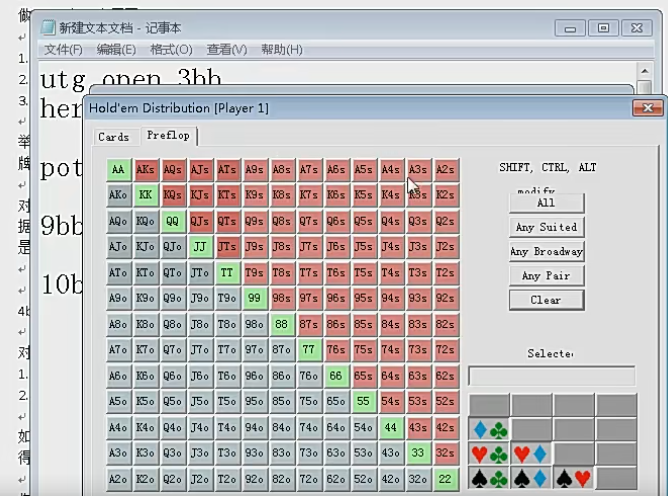The width and height of the screenshot is (668, 496).
Task: Open the 文件(F) menu in Notepad
Action: pyautogui.click(x=63, y=49)
